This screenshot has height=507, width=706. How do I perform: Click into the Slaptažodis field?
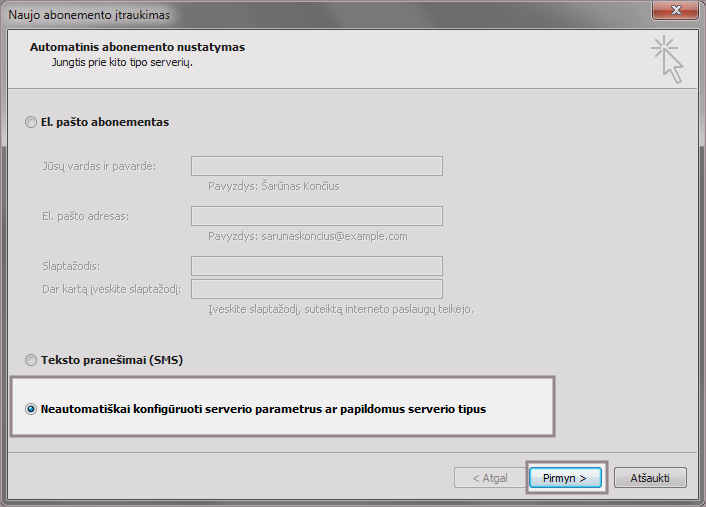tap(316, 266)
